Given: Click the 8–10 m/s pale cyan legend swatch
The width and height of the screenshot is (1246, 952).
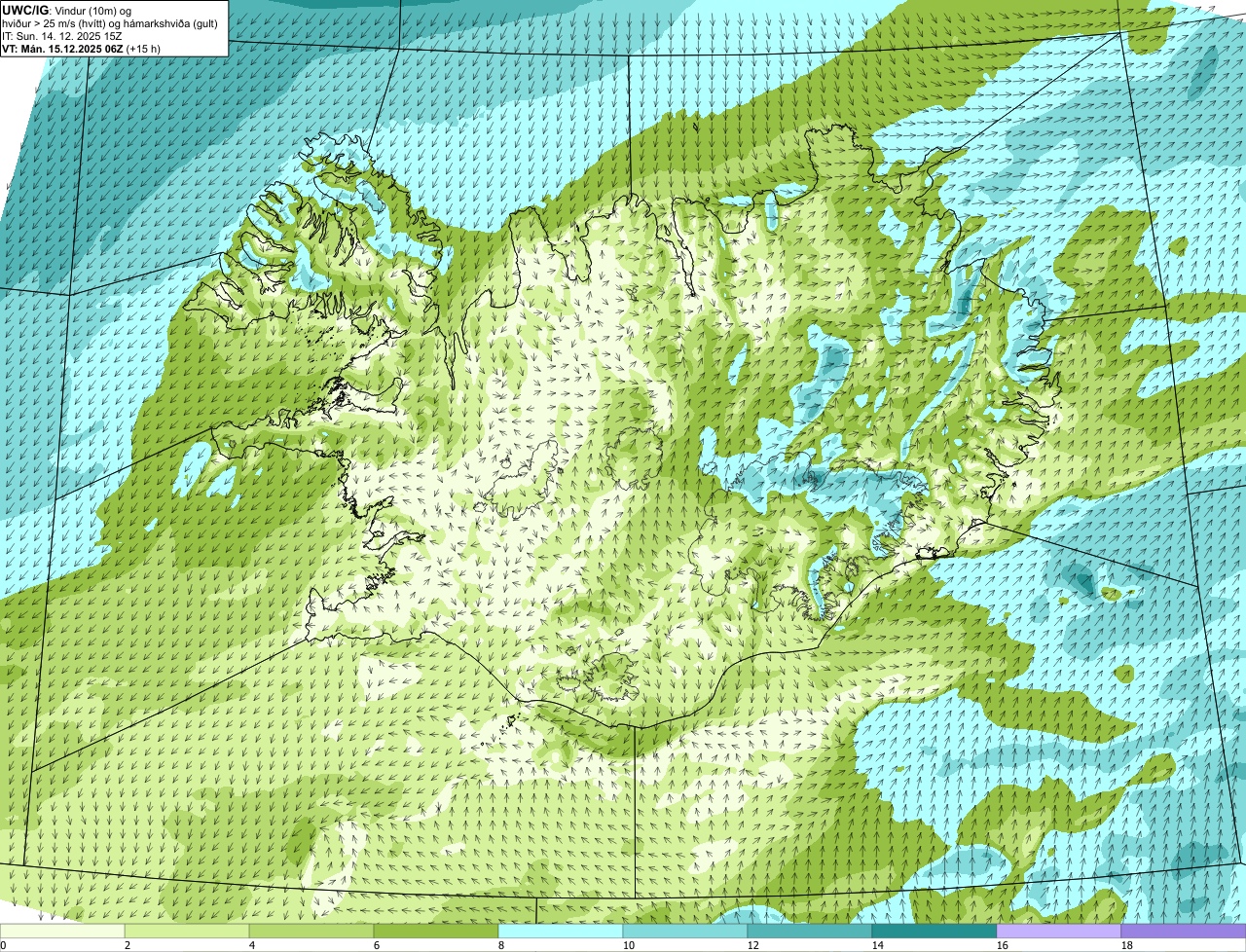Looking at the screenshot, I should point(561,931).
